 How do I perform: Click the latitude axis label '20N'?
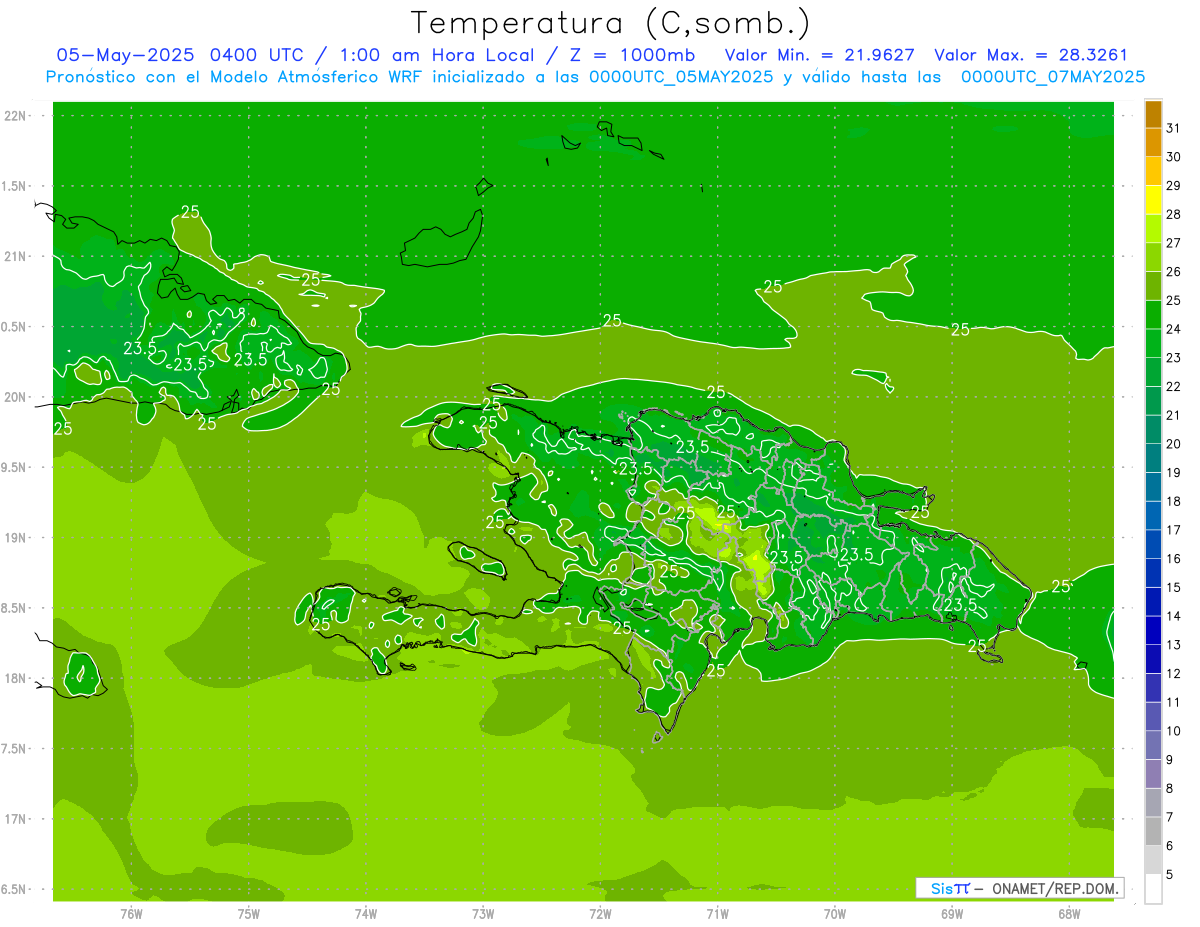pyautogui.click(x=15, y=397)
